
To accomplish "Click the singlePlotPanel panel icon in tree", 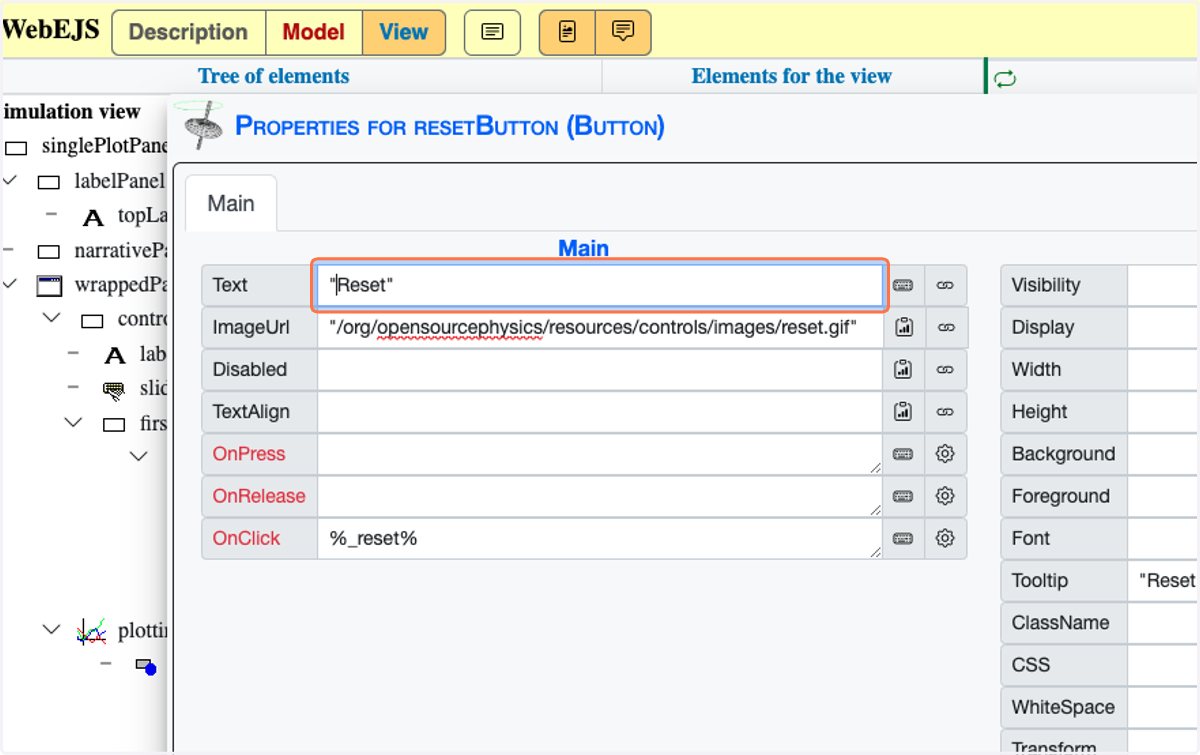I will [x=16, y=147].
